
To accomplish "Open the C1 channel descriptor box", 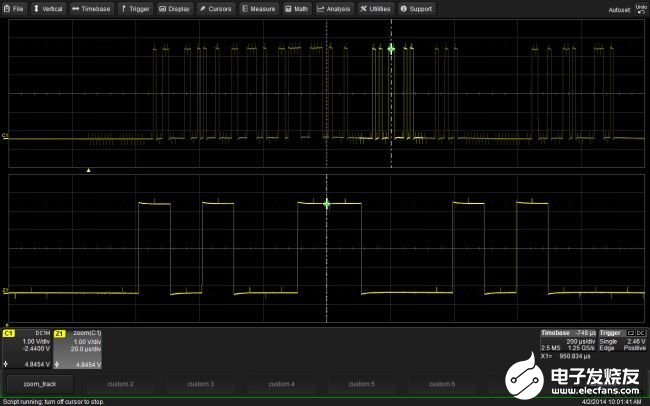I will (x=27, y=349).
